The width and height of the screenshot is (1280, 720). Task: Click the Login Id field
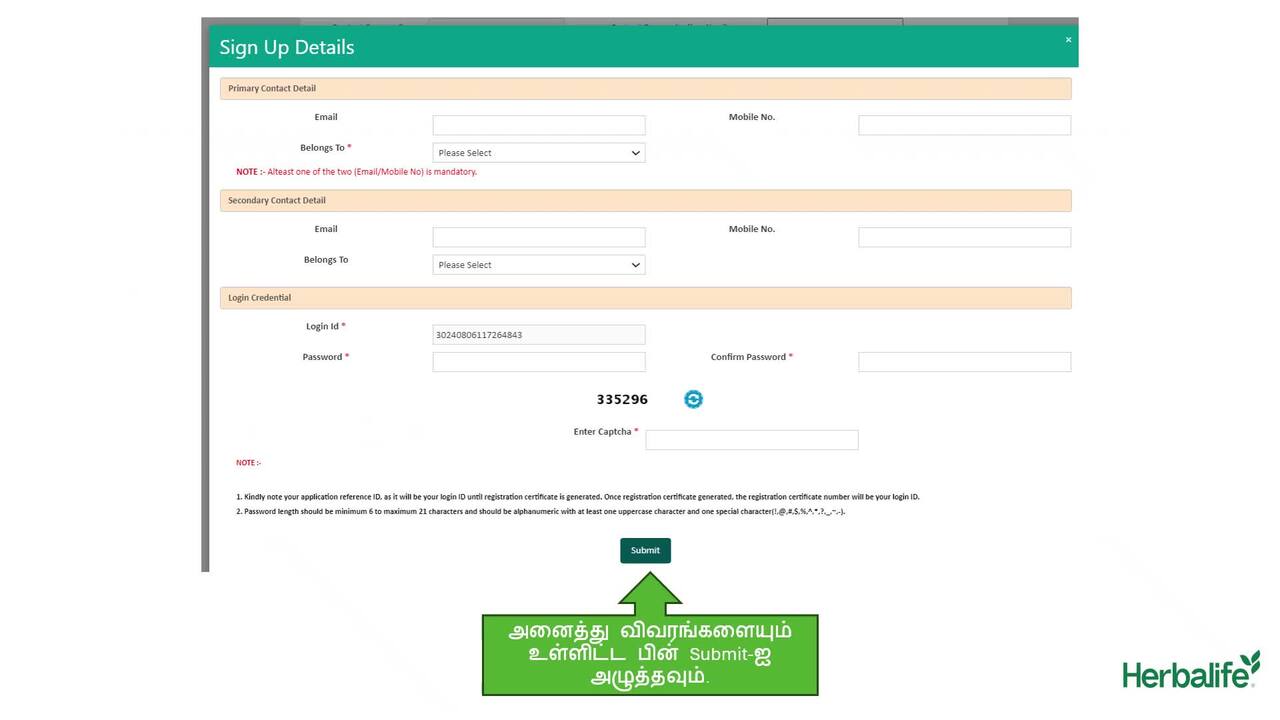point(538,335)
